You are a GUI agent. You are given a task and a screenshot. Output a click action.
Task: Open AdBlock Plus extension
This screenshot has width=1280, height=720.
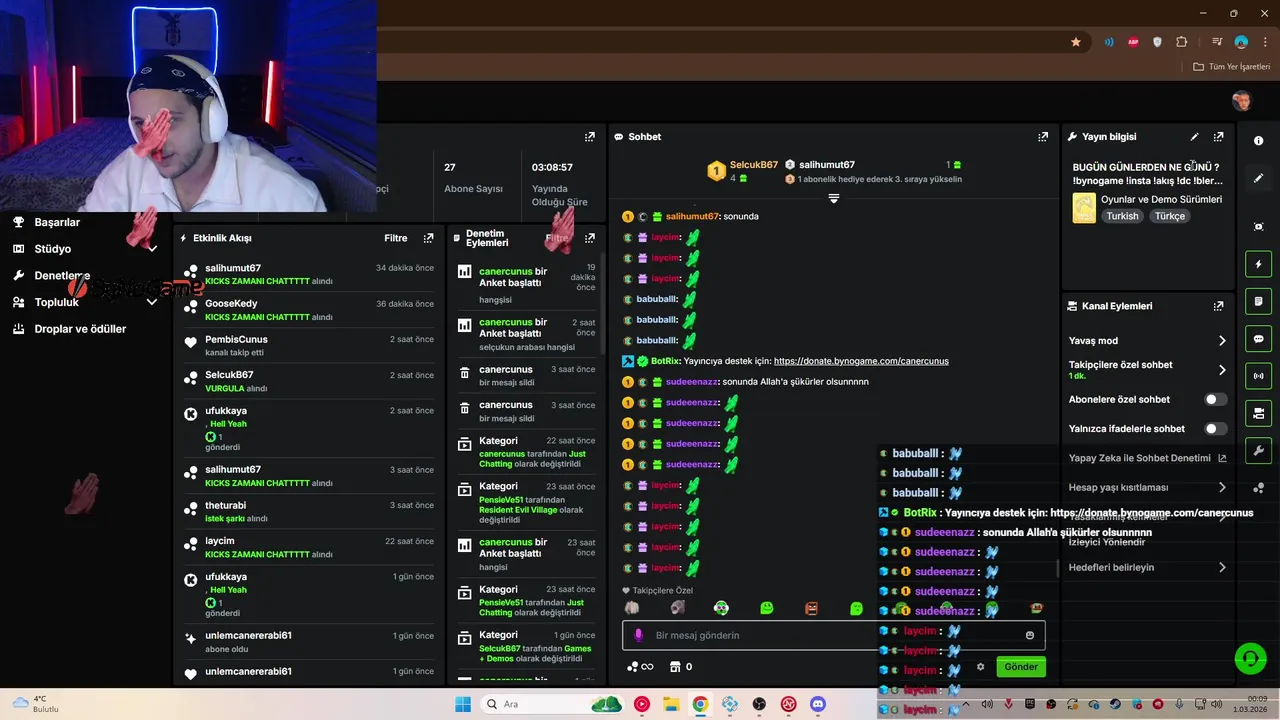coord(1133,42)
